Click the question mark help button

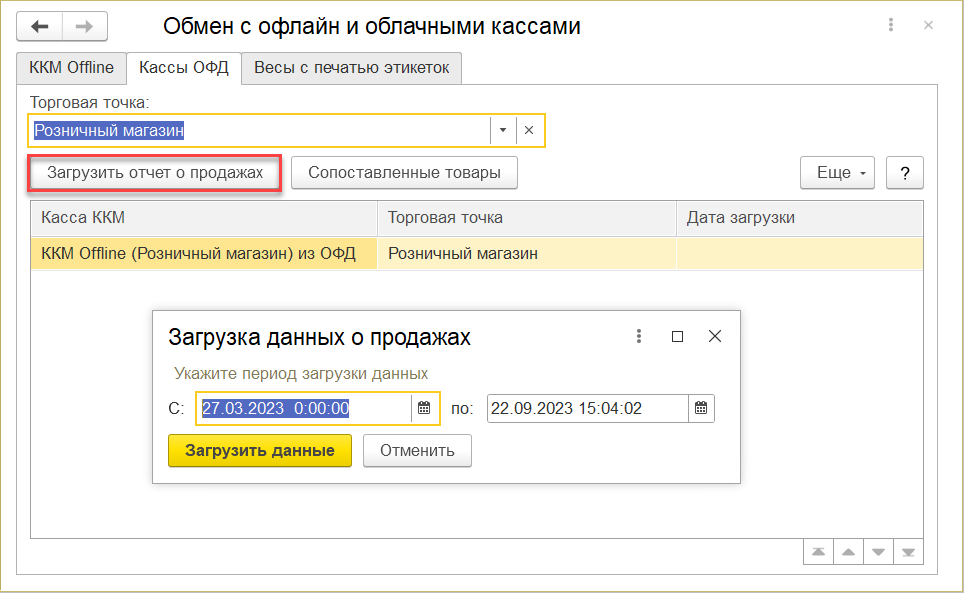[x=905, y=173]
